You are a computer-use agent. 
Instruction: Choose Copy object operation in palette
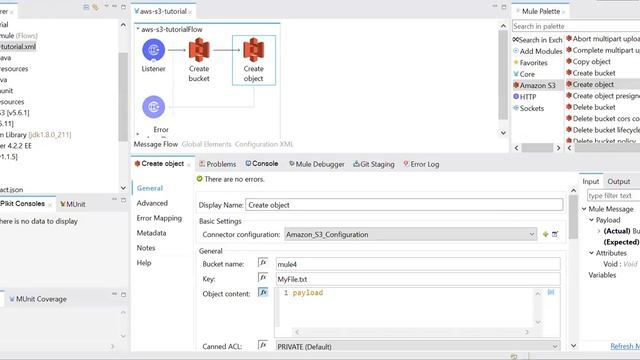(588, 62)
